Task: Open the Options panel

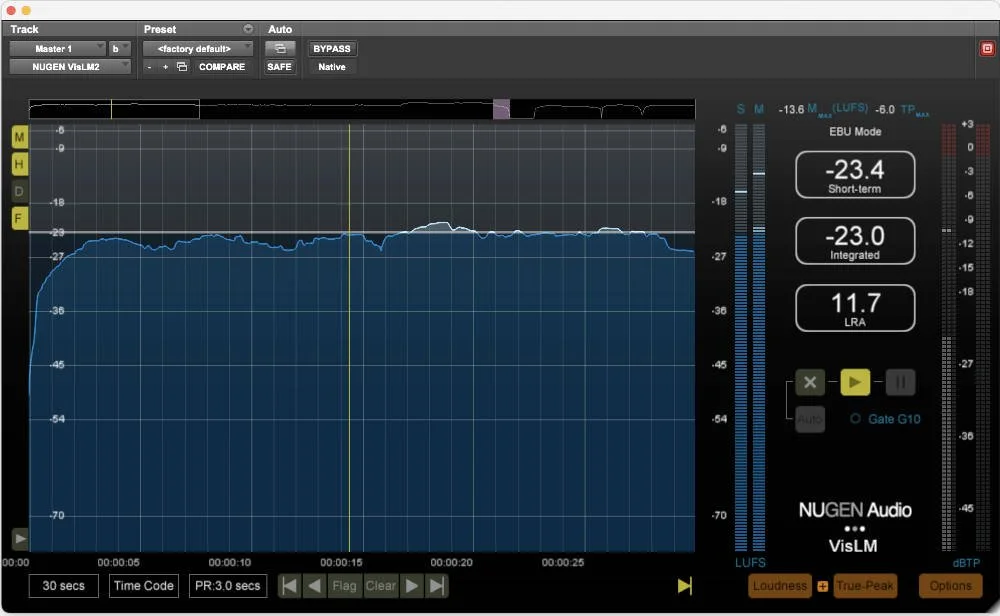Action: click(x=950, y=585)
